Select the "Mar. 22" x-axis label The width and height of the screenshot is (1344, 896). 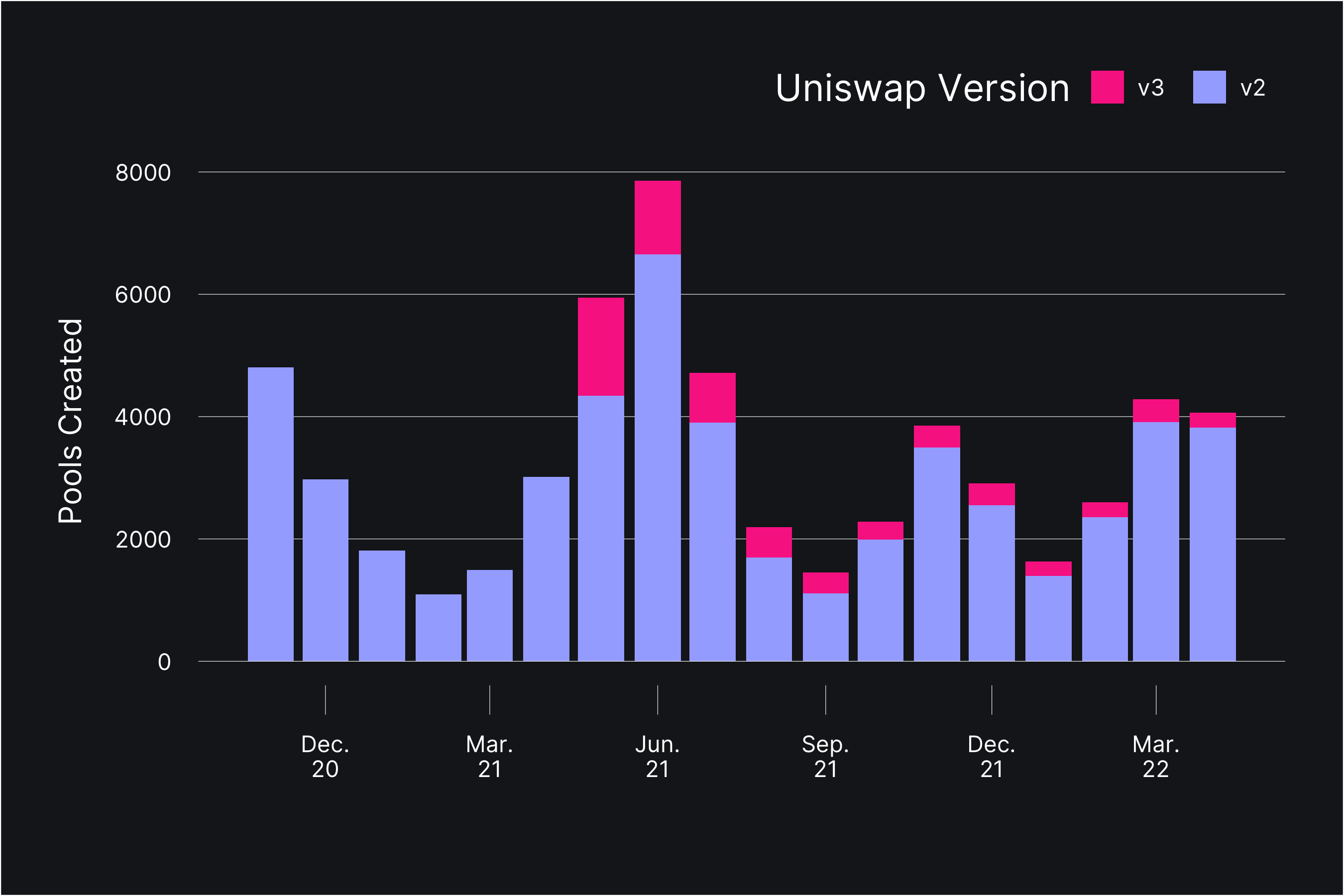click(x=1156, y=757)
